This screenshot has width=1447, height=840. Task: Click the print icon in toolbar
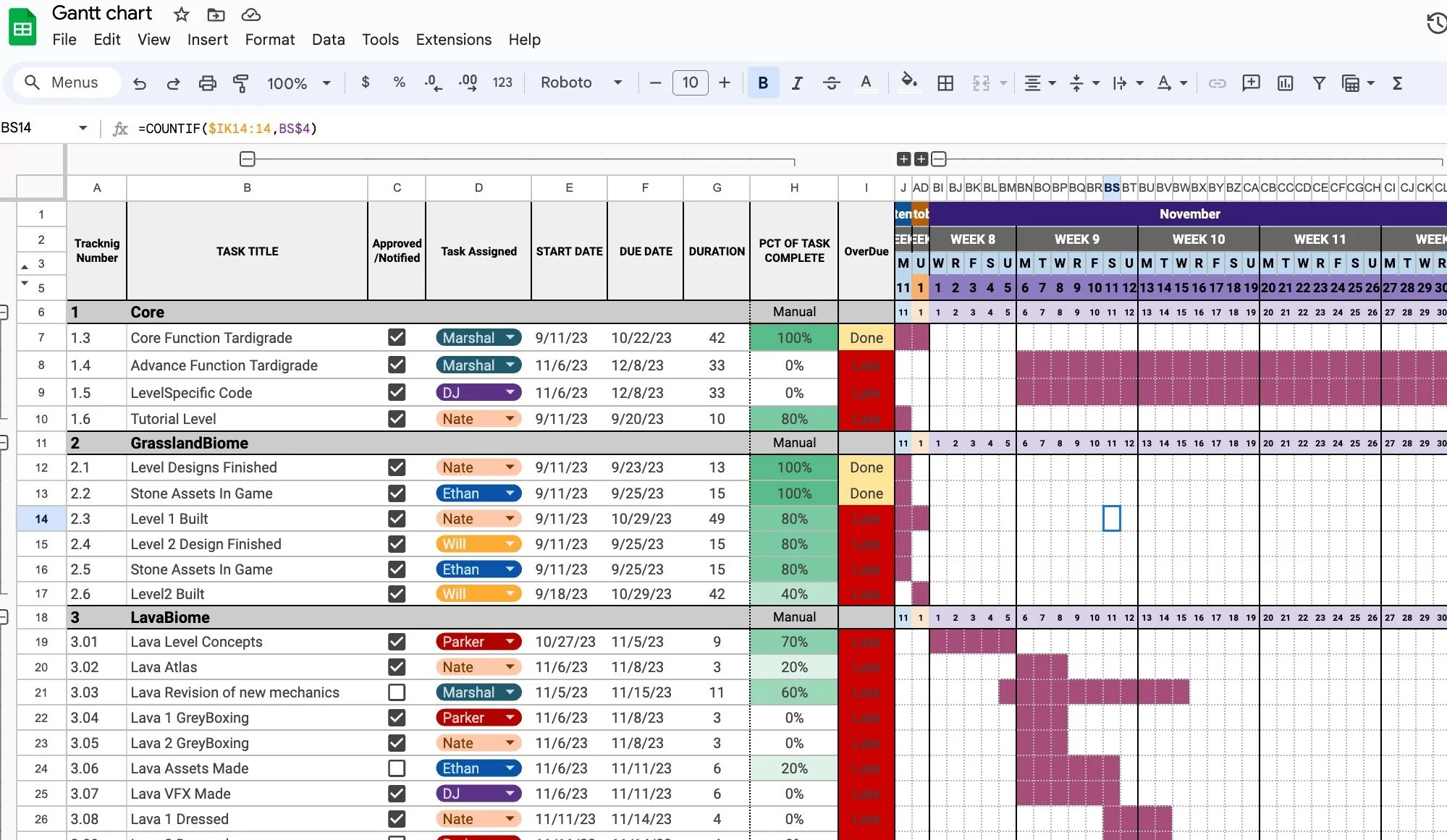(x=207, y=83)
